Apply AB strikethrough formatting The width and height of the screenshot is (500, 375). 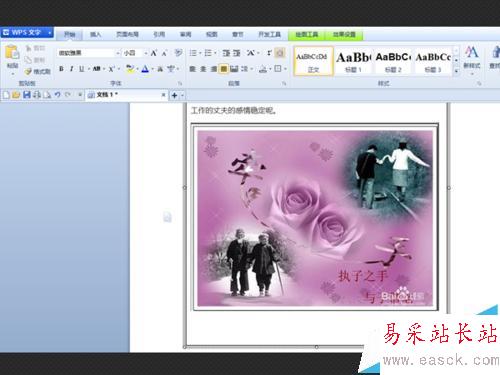coord(97,69)
